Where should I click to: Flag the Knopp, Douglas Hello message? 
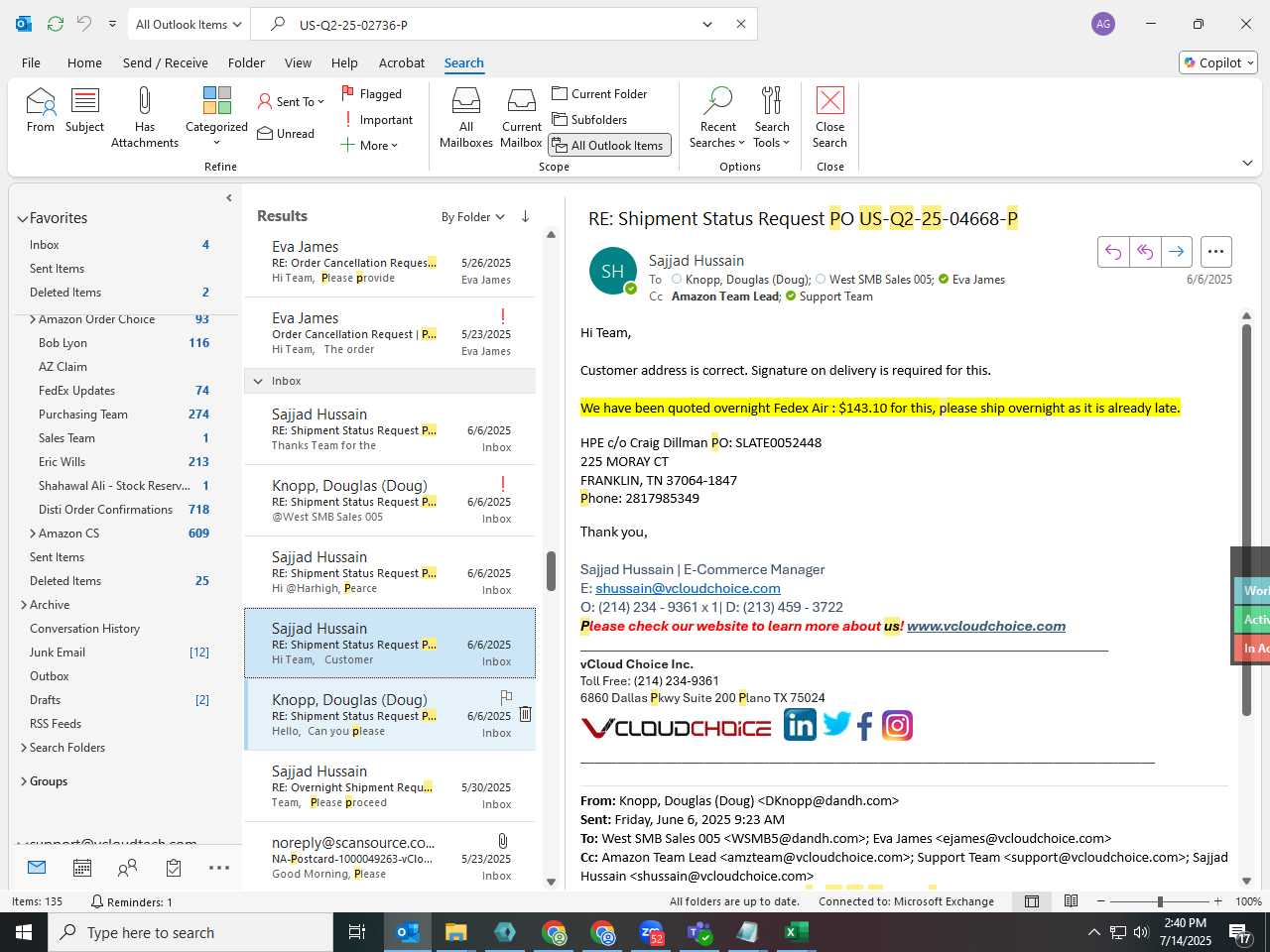(x=506, y=697)
